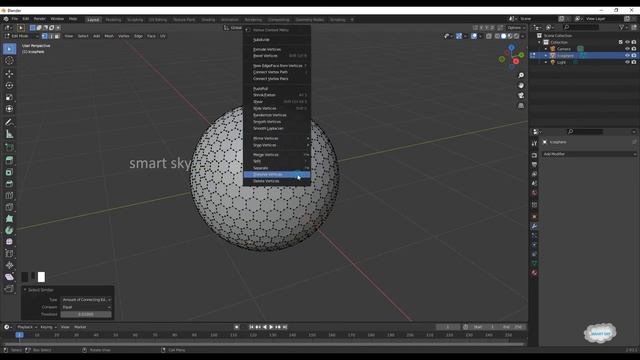
Task: Activate the Transform tool
Action: 9,109
